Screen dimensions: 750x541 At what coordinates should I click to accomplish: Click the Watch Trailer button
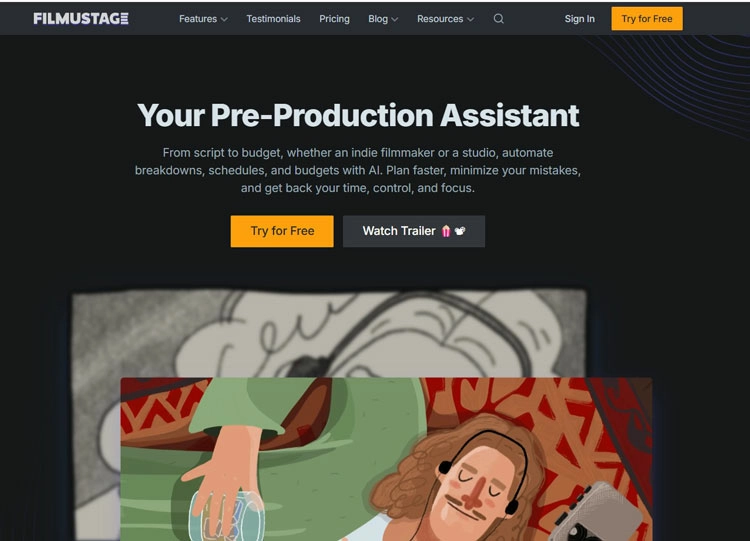coord(414,231)
